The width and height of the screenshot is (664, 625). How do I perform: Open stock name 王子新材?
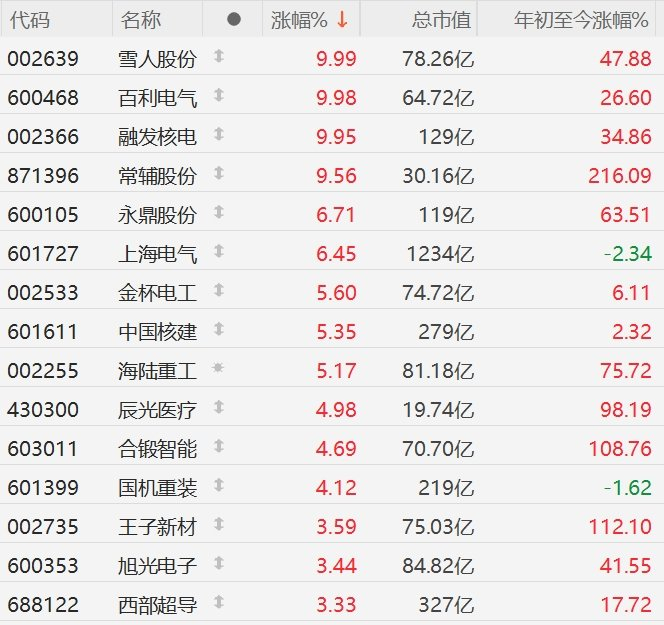[x=158, y=527]
